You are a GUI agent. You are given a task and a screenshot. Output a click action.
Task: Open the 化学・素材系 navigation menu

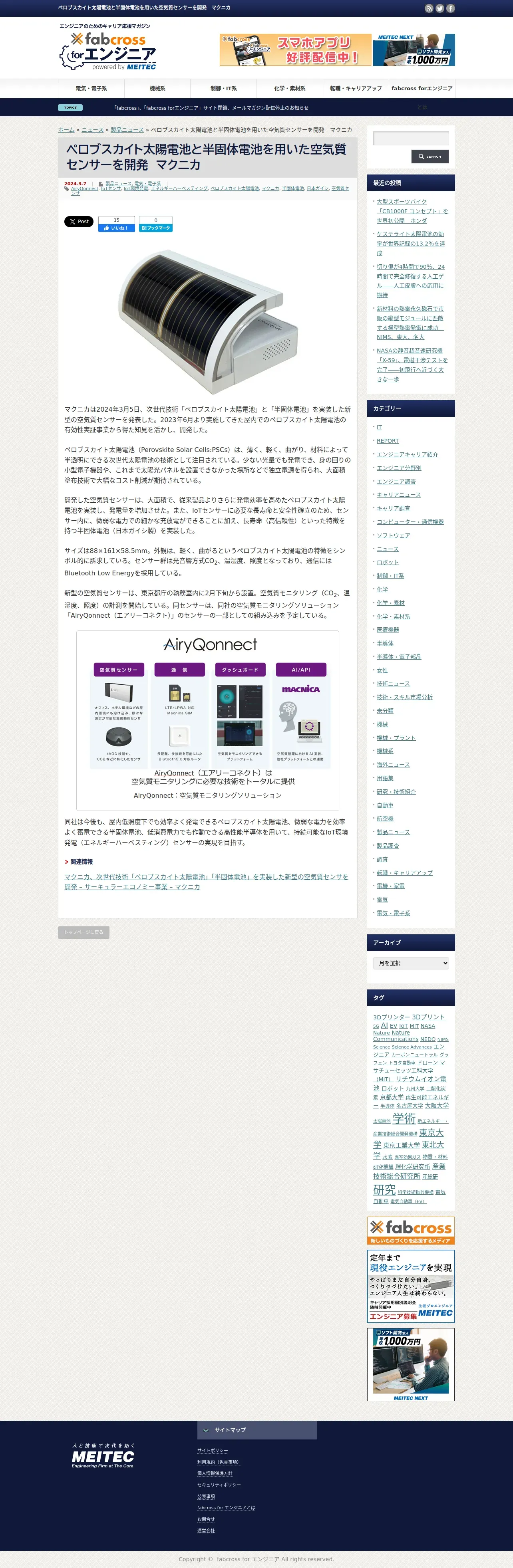pos(289,89)
